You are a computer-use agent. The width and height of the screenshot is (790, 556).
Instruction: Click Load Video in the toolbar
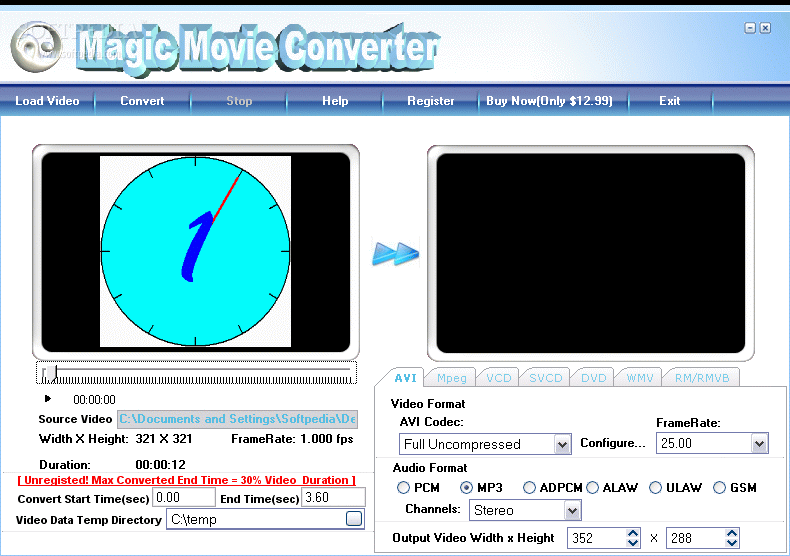tap(47, 101)
